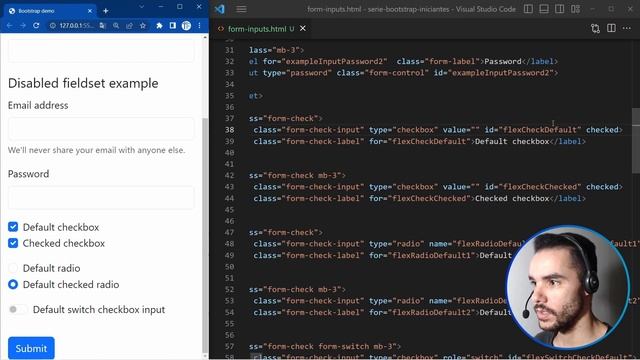Open browser tab search chevron
The height and width of the screenshot is (360, 640).
(x=141, y=7)
